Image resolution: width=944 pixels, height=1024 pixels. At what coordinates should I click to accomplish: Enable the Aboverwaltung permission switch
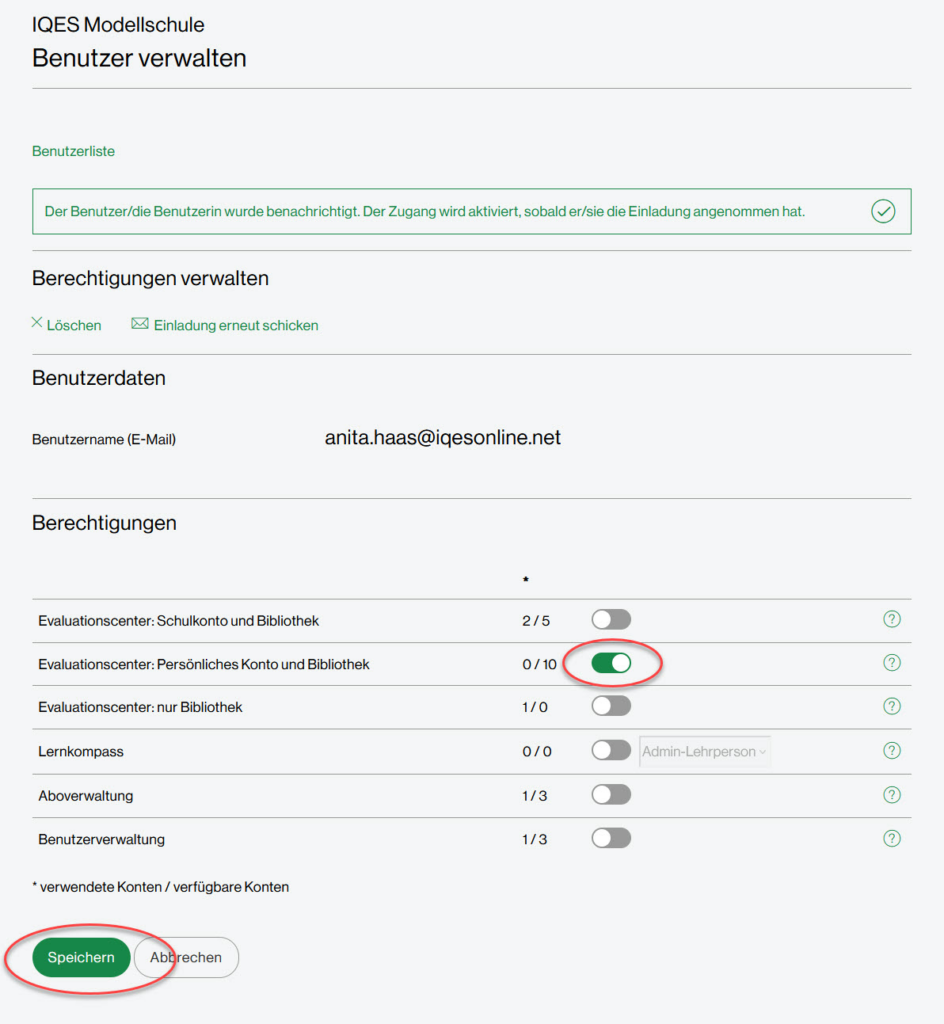point(611,795)
